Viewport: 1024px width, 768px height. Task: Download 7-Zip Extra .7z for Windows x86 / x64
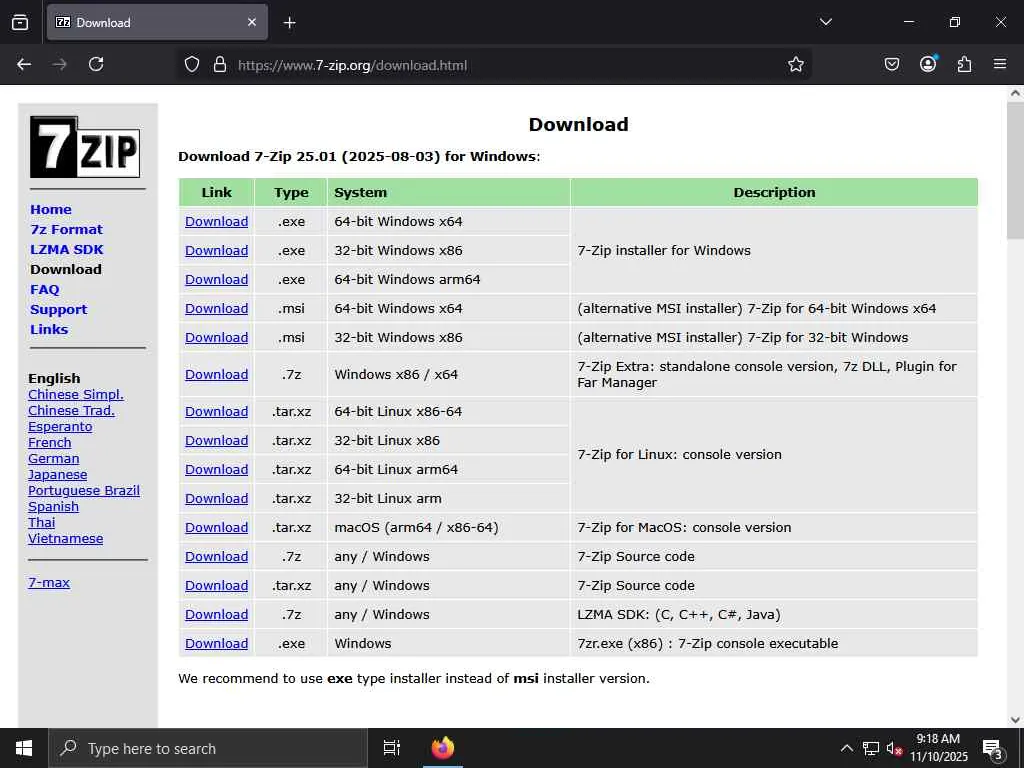coord(216,375)
